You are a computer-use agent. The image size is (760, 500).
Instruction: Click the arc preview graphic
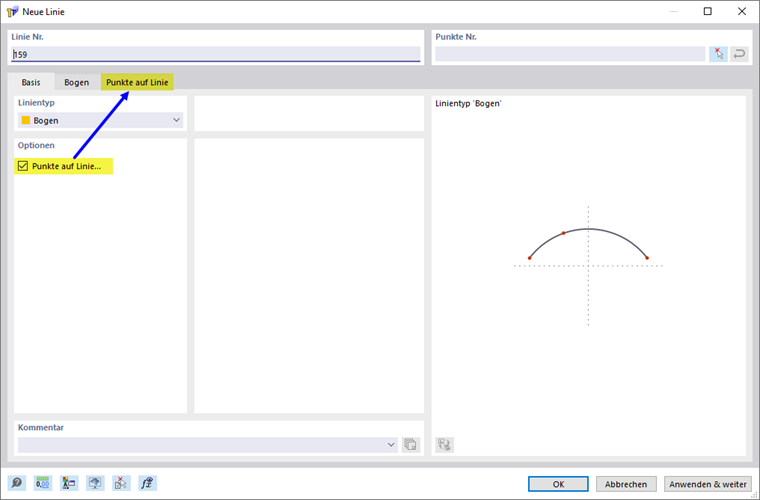click(x=588, y=266)
